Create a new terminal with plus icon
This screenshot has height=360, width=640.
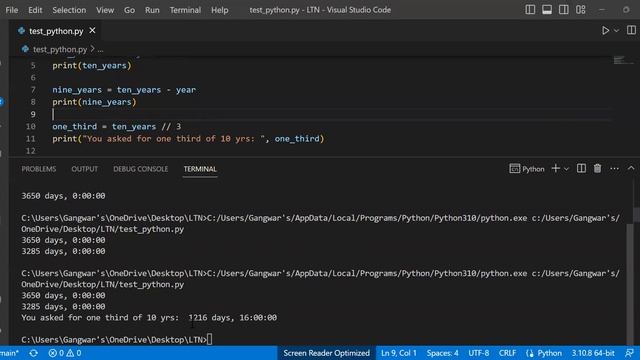click(556, 169)
